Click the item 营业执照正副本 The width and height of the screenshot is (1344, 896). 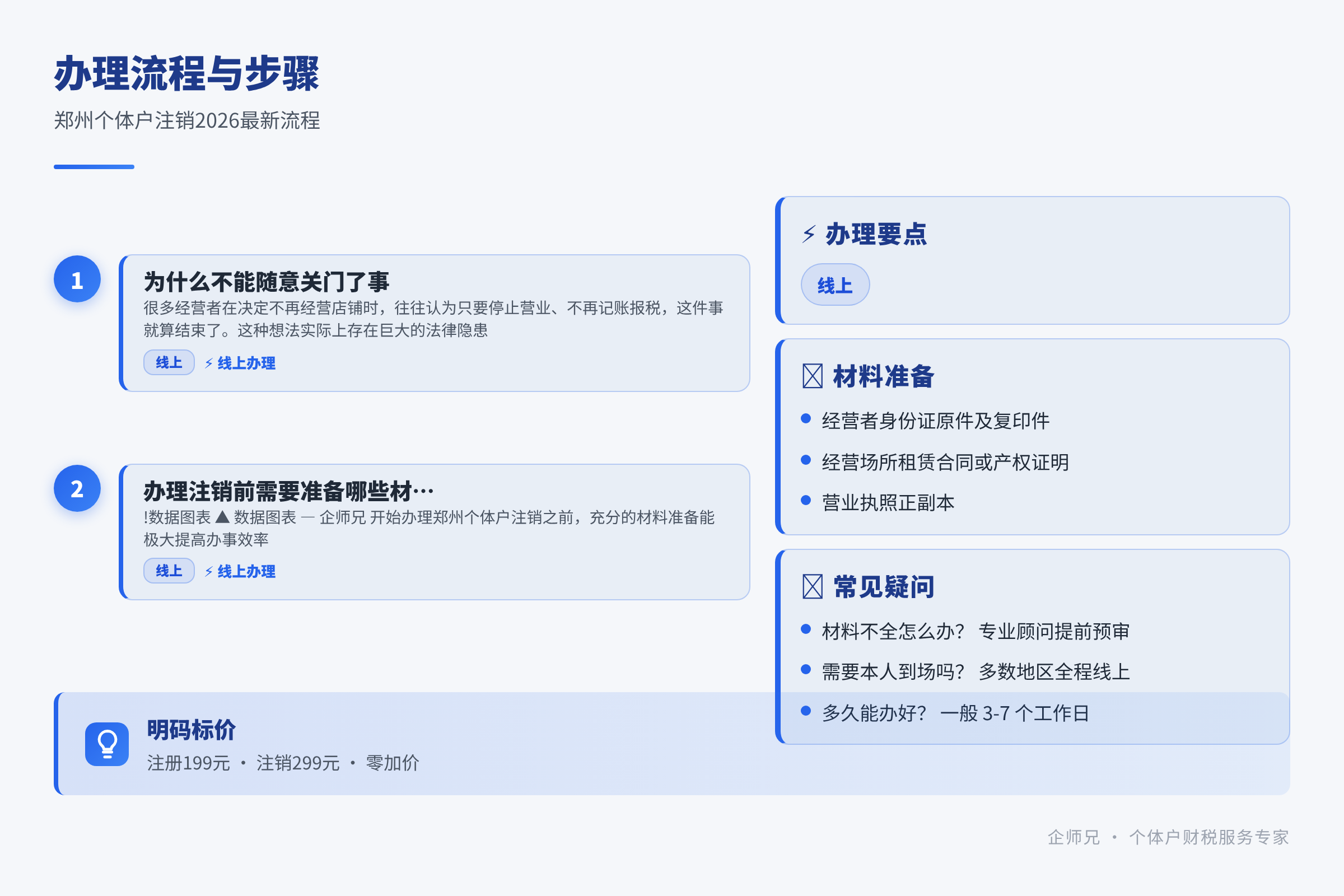click(x=888, y=502)
